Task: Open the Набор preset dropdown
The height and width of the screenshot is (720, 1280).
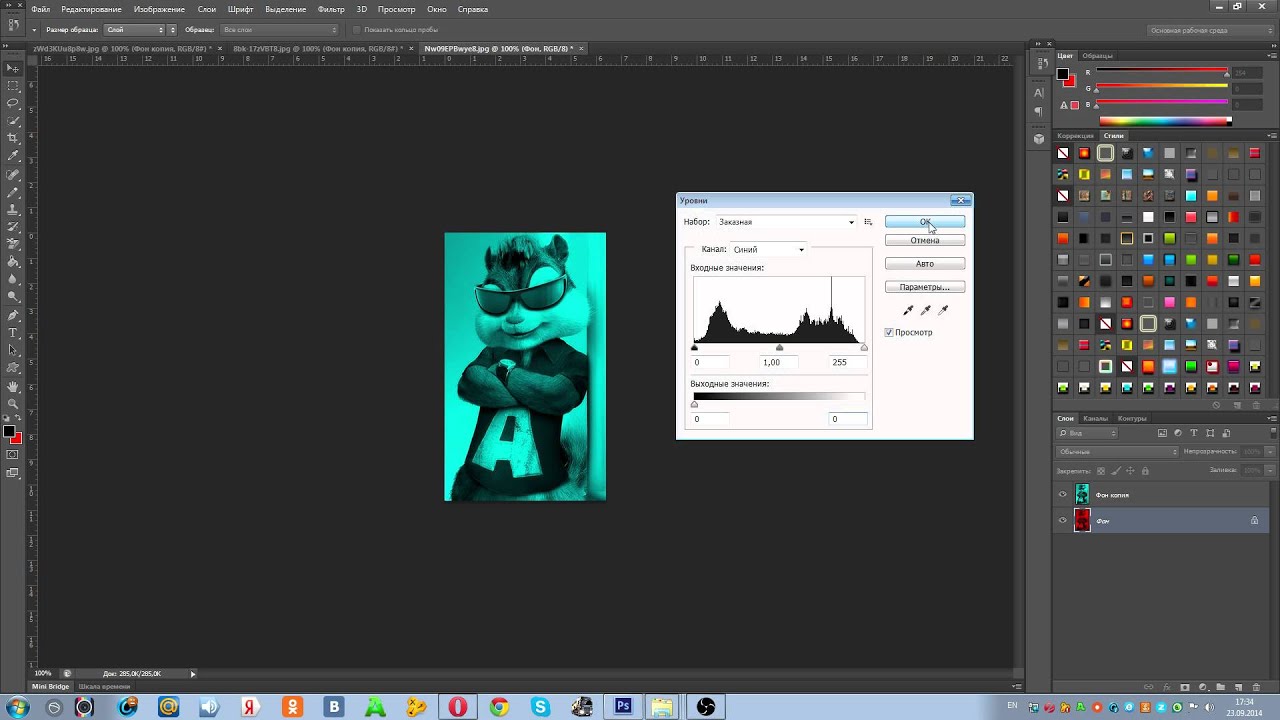Action: (x=786, y=222)
